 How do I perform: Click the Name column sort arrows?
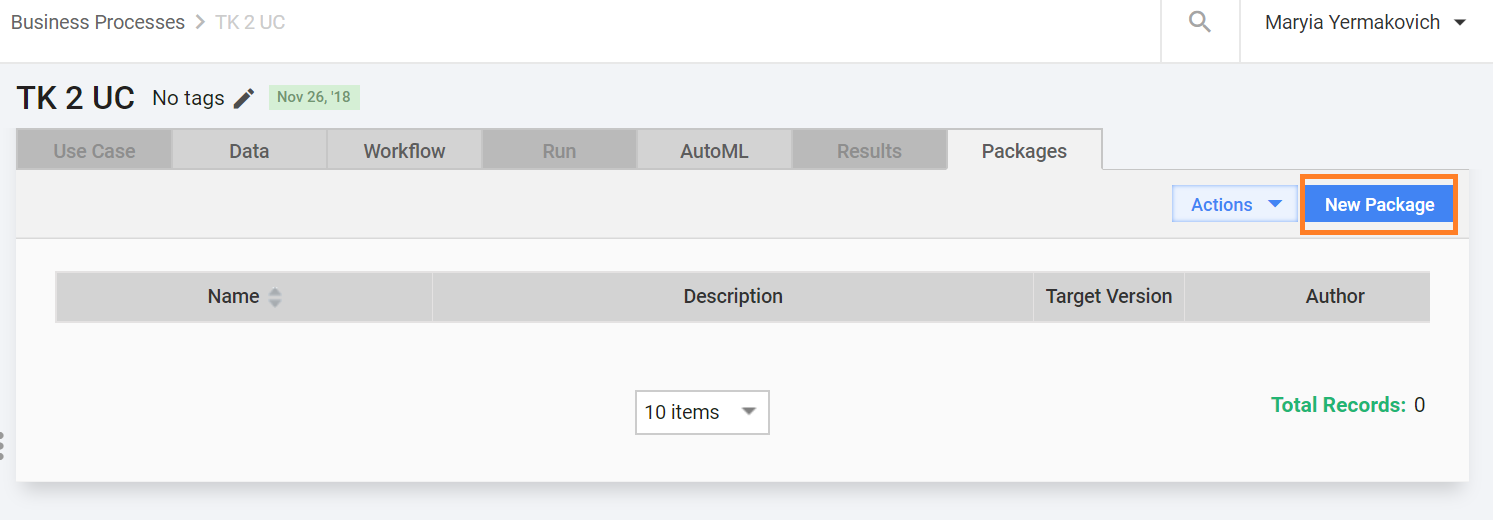[275, 297]
